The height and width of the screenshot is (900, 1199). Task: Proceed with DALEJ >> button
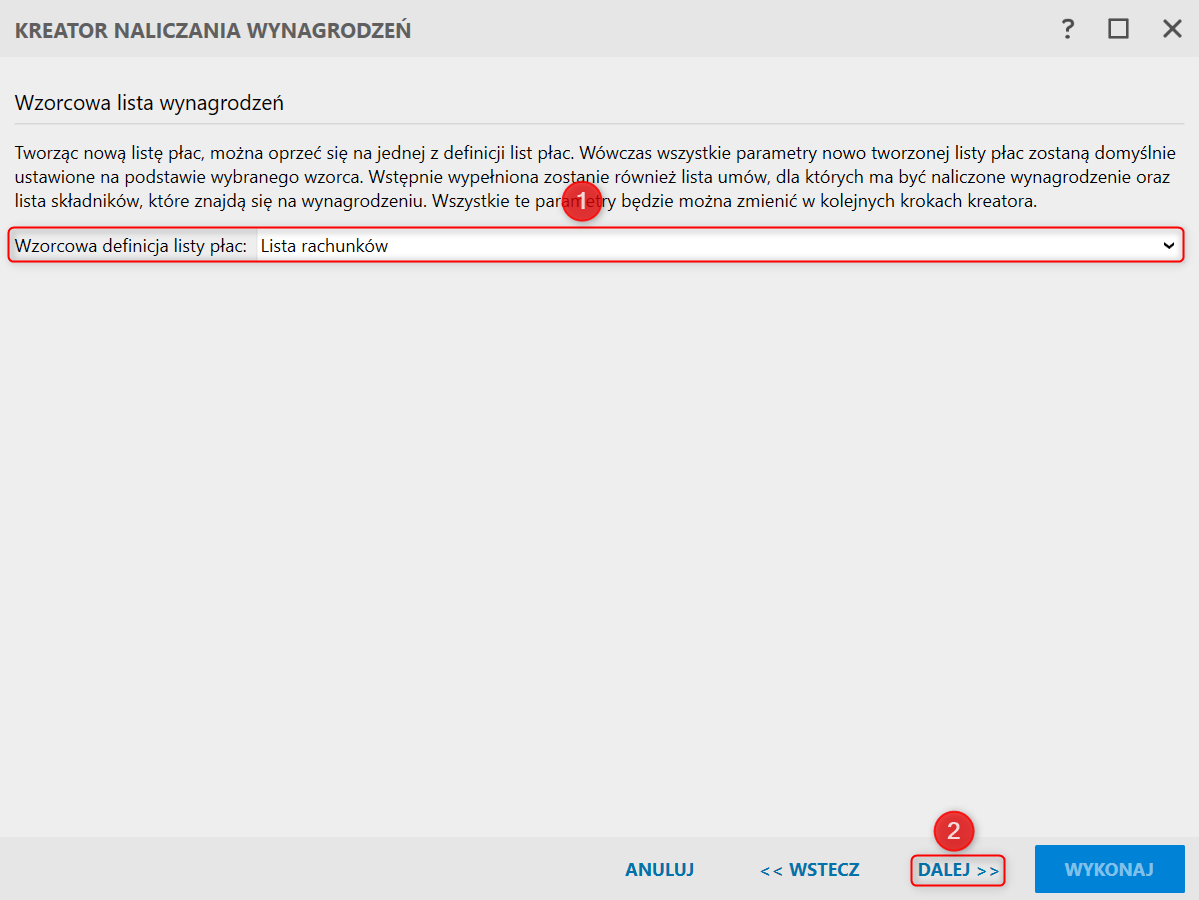tap(958, 869)
